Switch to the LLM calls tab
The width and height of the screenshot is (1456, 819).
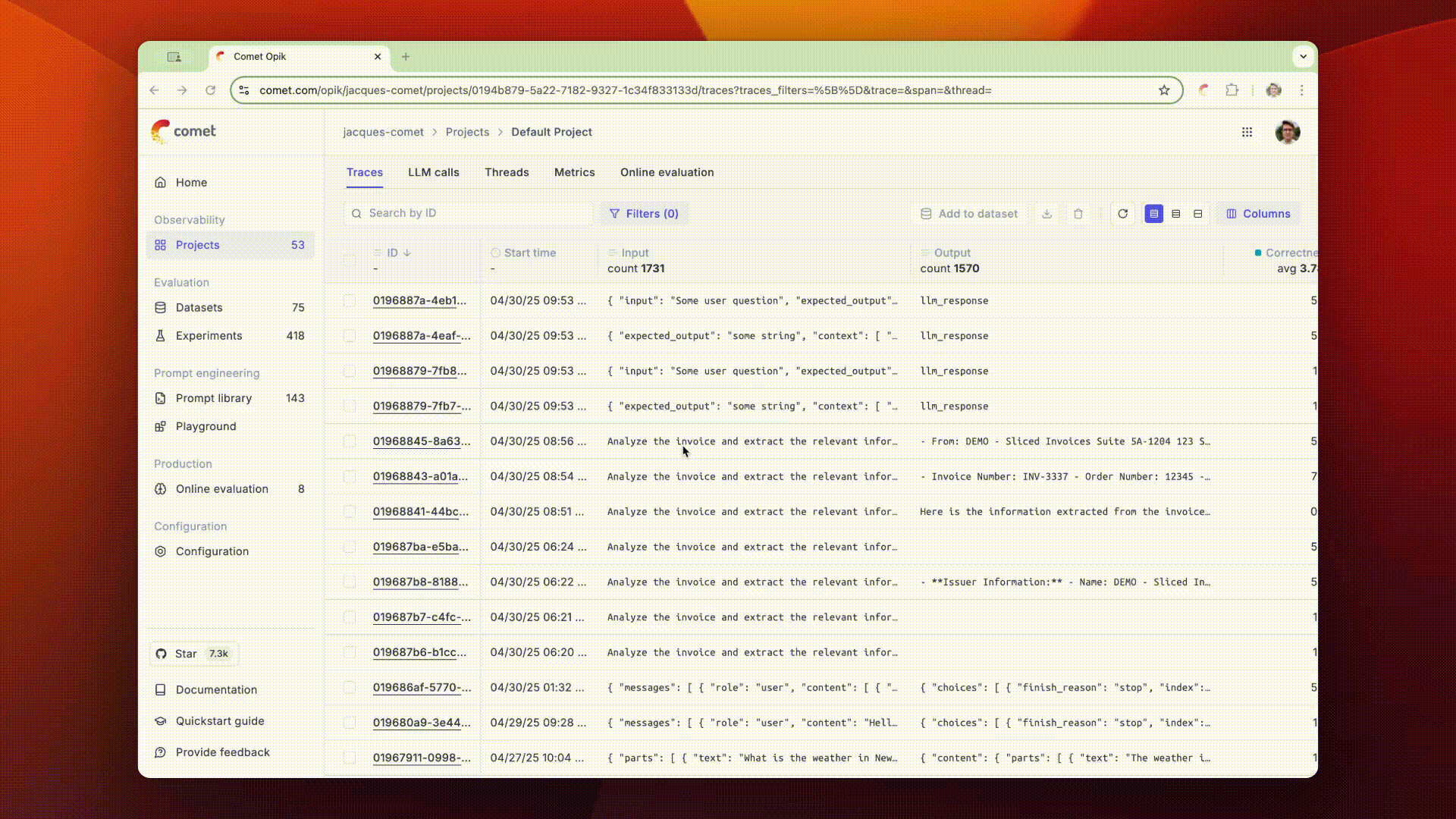(433, 172)
